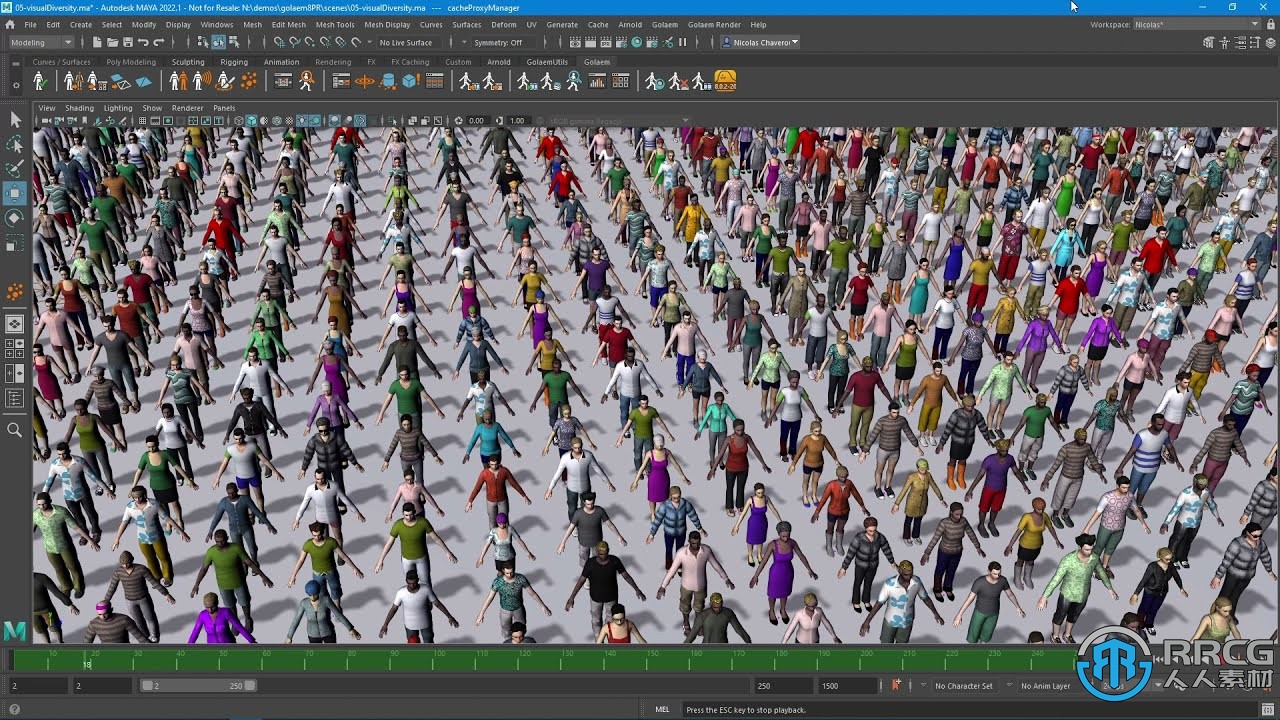Open the Workspace selector dropdown

point(1198,24)
